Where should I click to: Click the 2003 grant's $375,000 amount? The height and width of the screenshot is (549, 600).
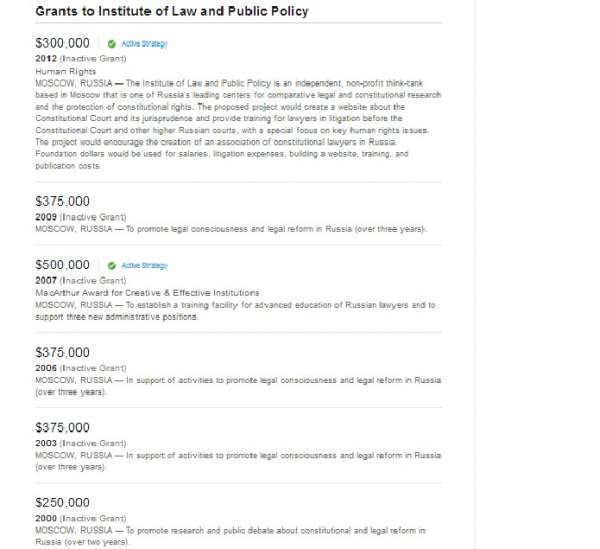[62, 427]
